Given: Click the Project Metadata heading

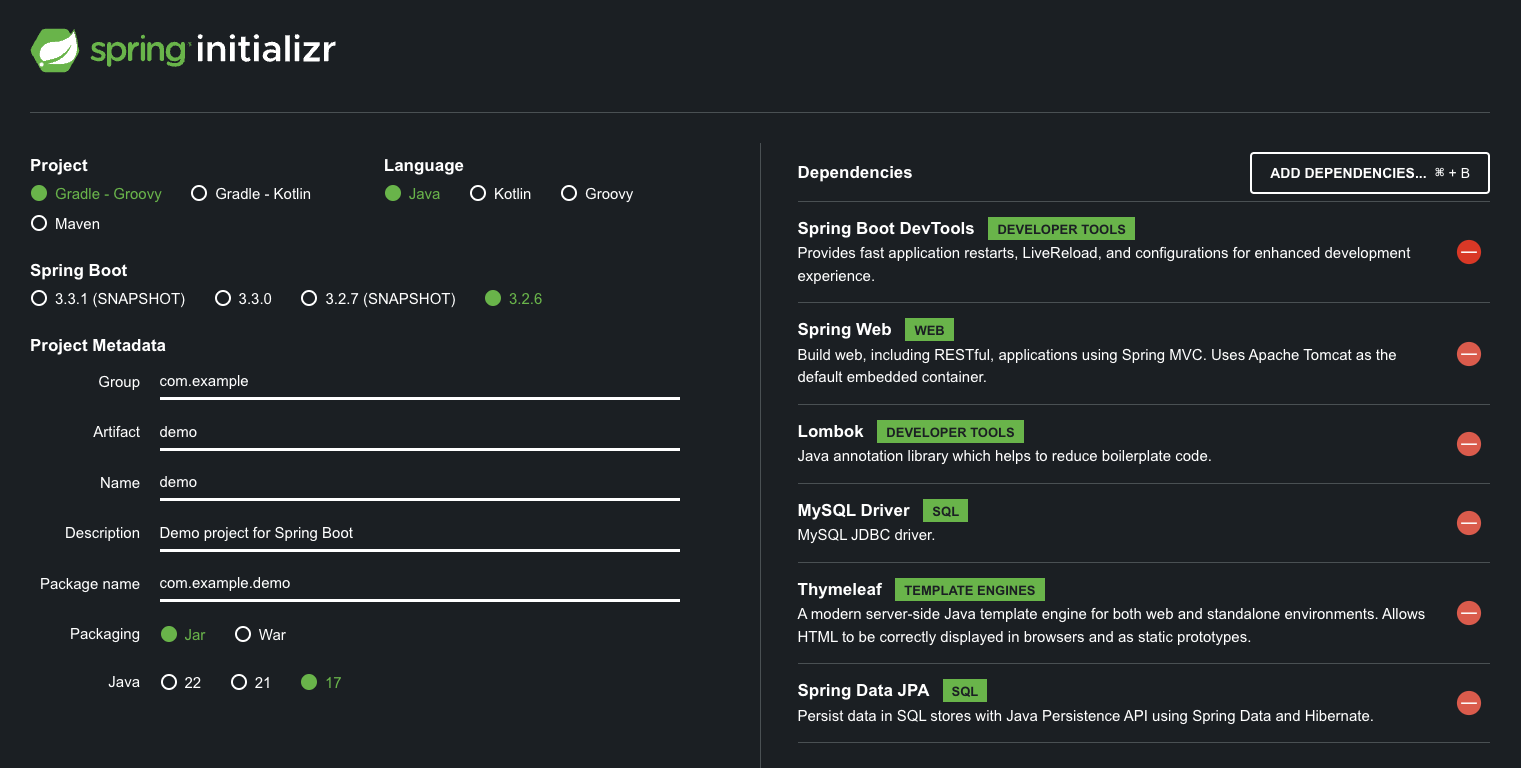Looking at the screenshot, I should (98, 346).
